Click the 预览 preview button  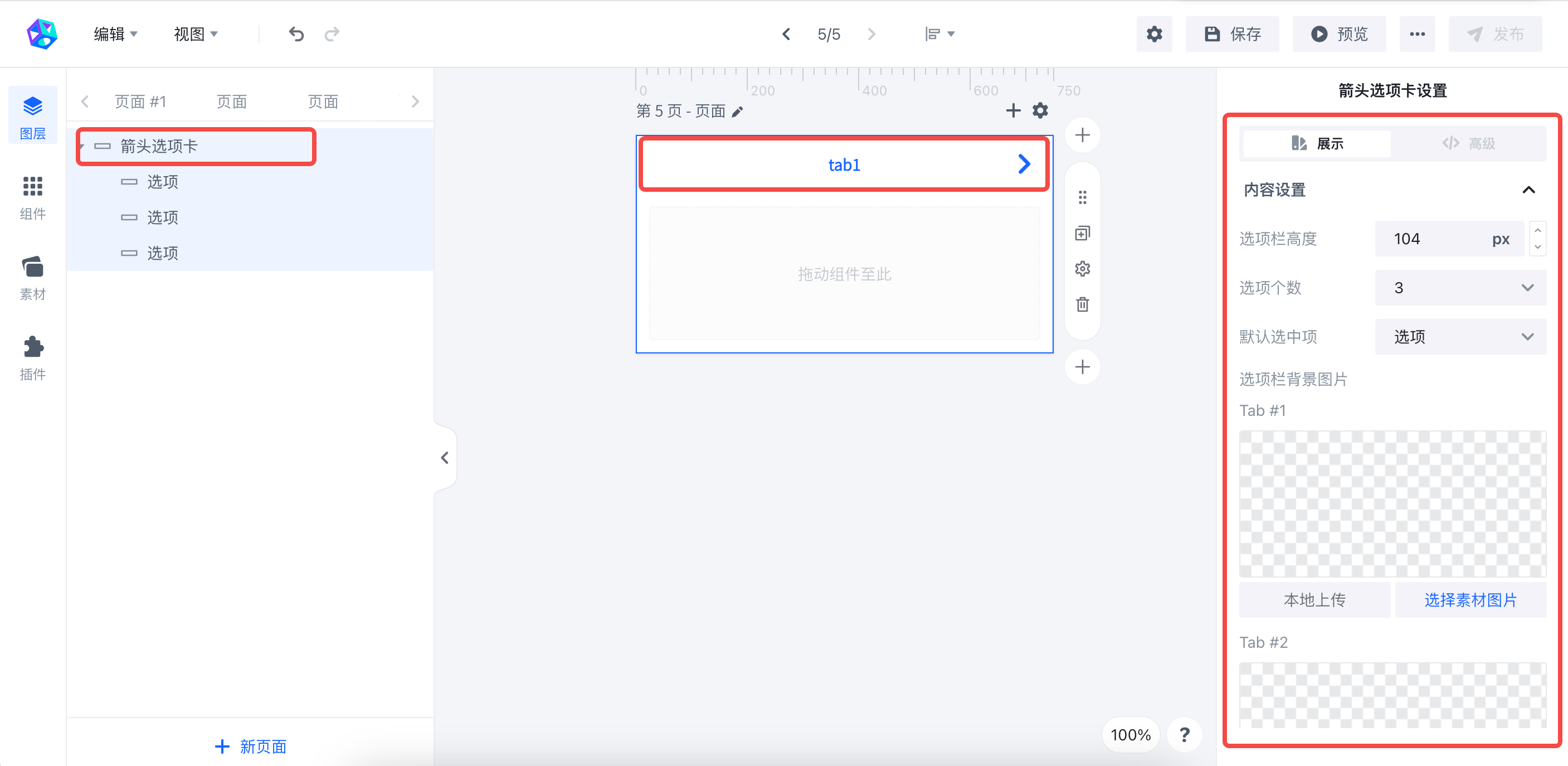(1339, 34)
